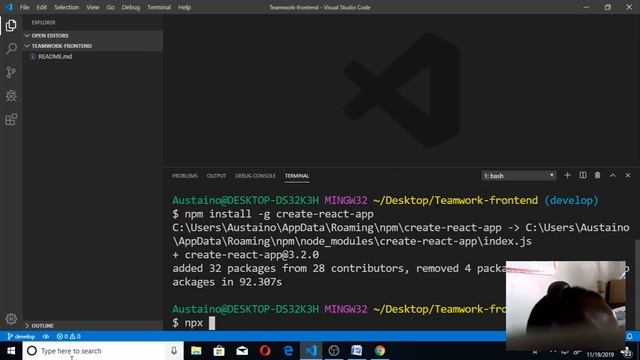Open the Manage gear at activity bar bottom
Screen dimensions: 640x360
coord(11,319)
